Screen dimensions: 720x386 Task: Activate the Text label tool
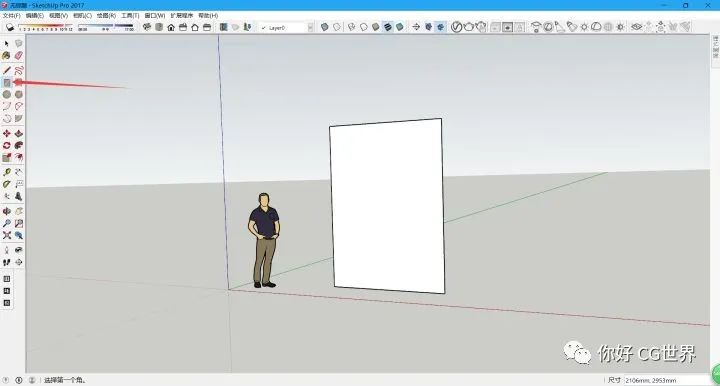[x=18, y=185]
